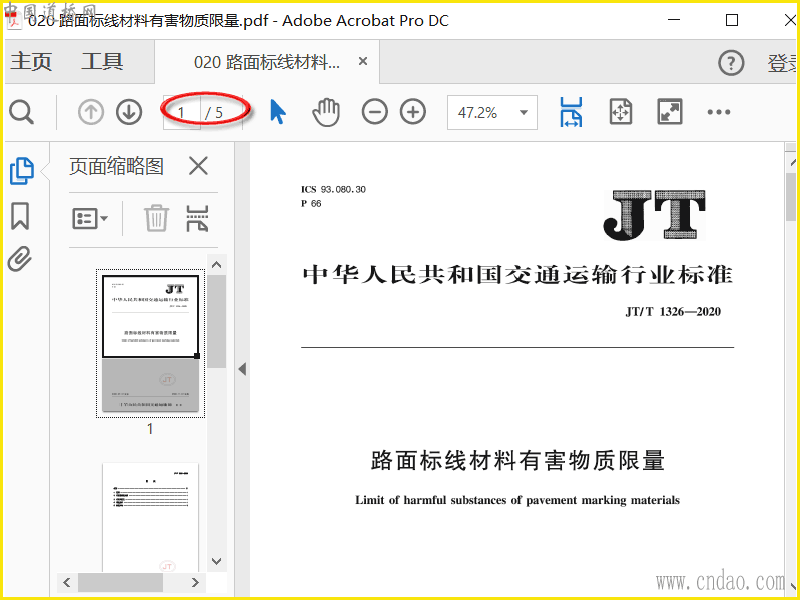This screenshot has height=600, width=800.
Task: Click the search magnifier icon
Action: click(x=21, y=112)
